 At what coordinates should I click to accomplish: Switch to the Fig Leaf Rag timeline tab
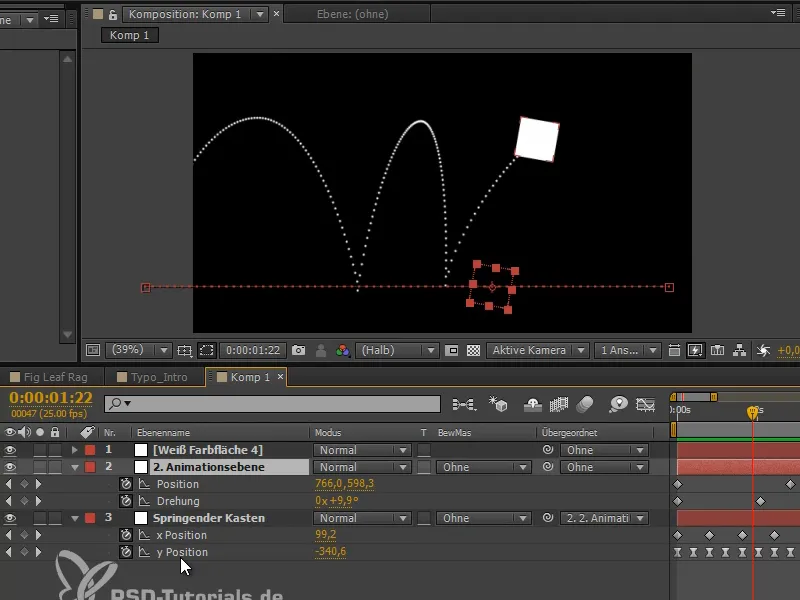(49, 377)
